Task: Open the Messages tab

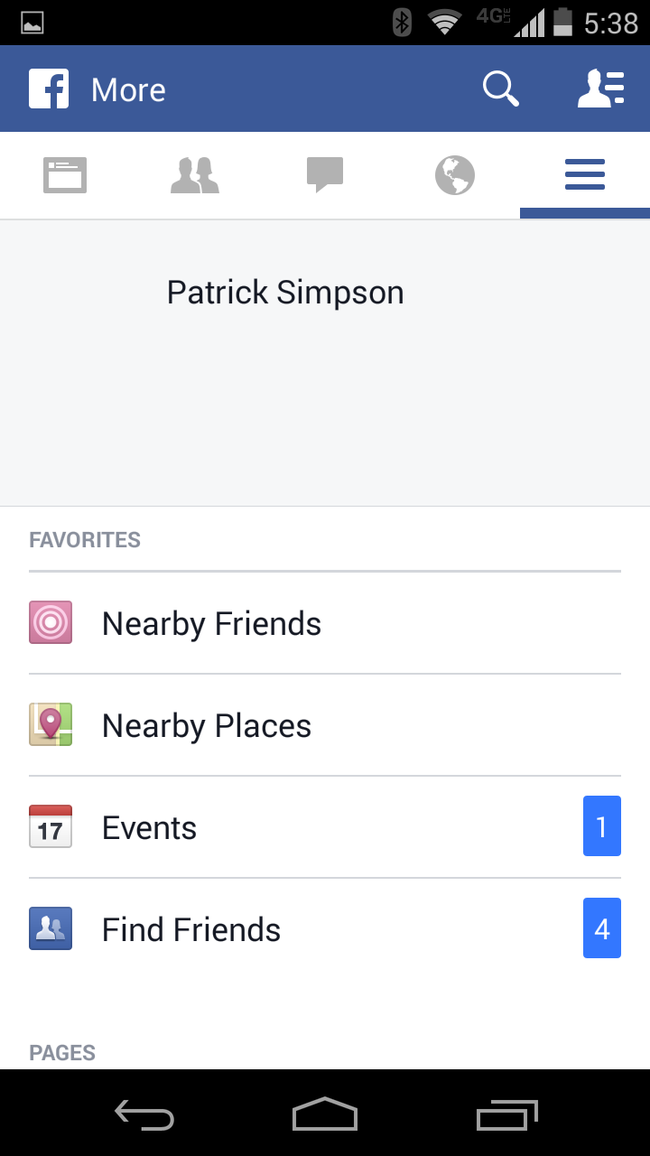Action: point(324,175)
